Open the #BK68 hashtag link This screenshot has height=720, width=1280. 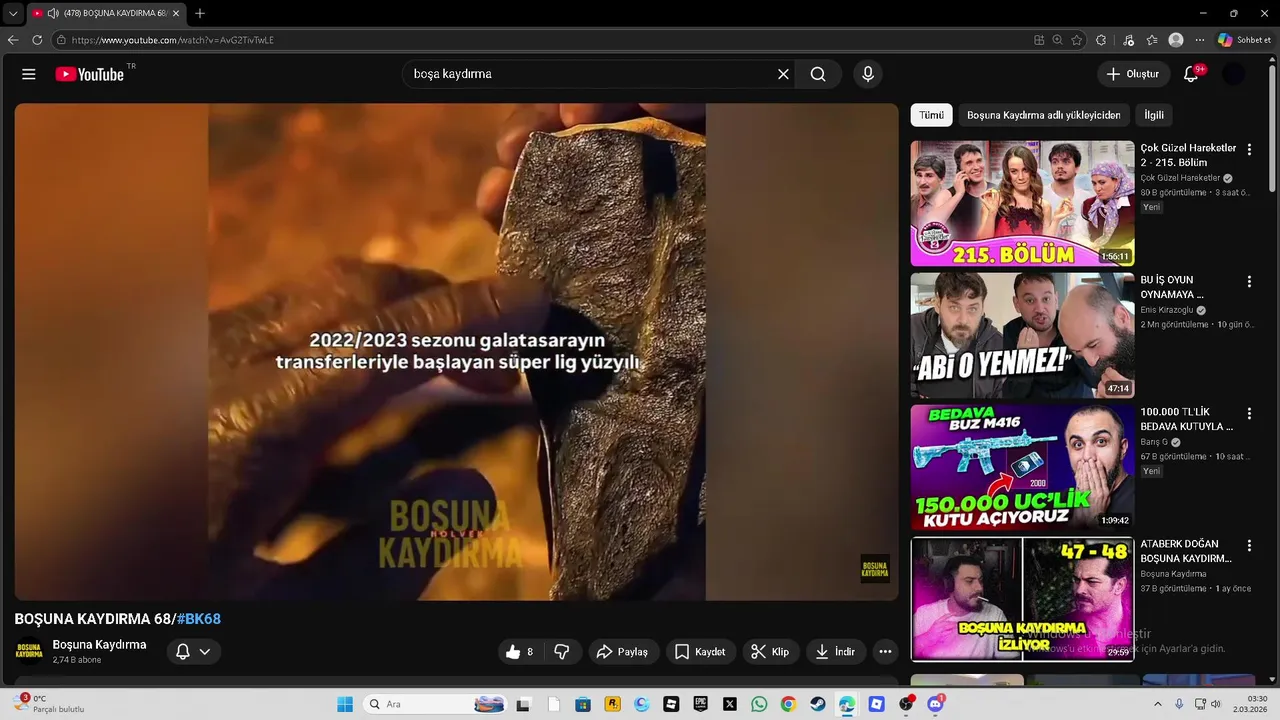tap(199, 619)
